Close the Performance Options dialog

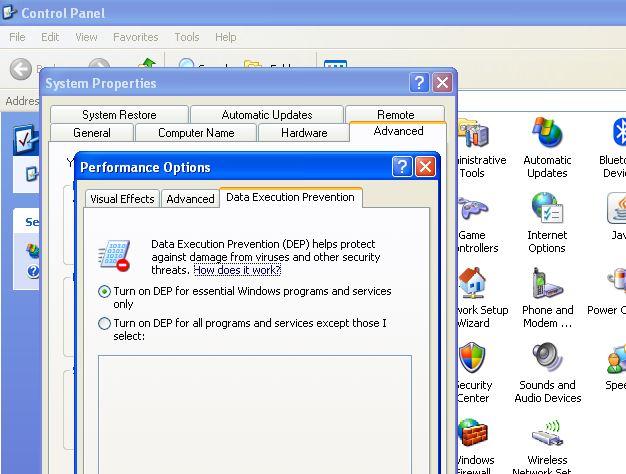(425, 167)
